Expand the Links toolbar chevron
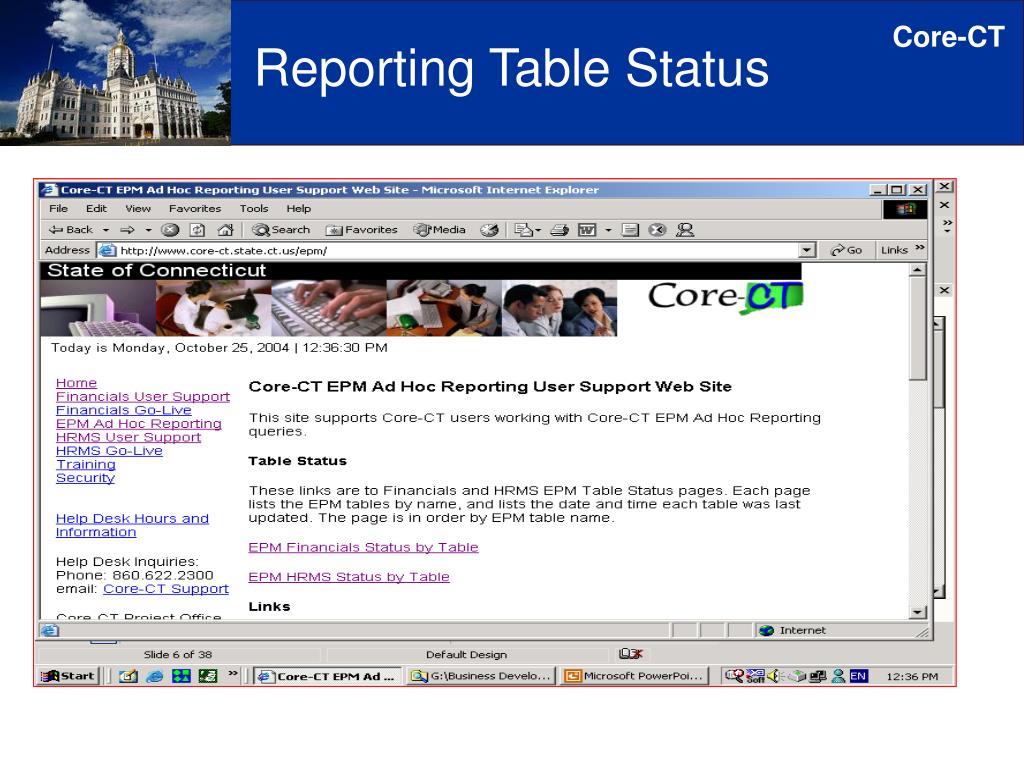The height and width of the screenshot is (768, 1024). click(920, 248)
